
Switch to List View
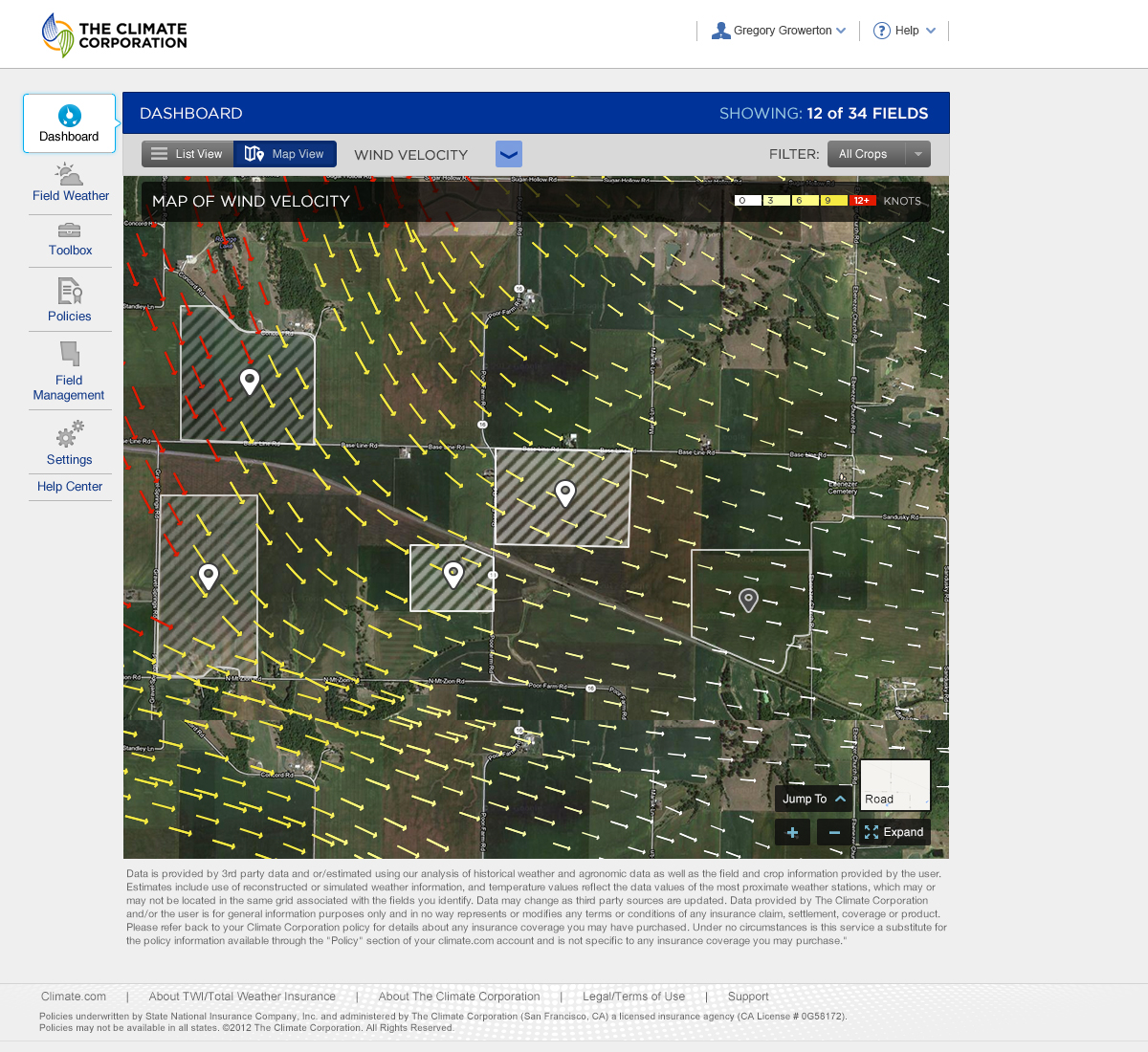(188, 154)
